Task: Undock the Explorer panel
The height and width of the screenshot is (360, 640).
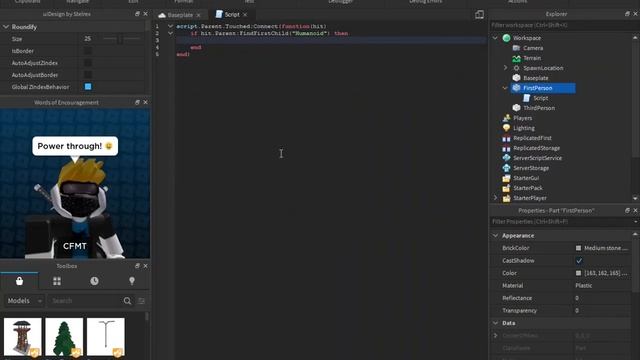Action: pyautogui.click(x=627, y=14)
